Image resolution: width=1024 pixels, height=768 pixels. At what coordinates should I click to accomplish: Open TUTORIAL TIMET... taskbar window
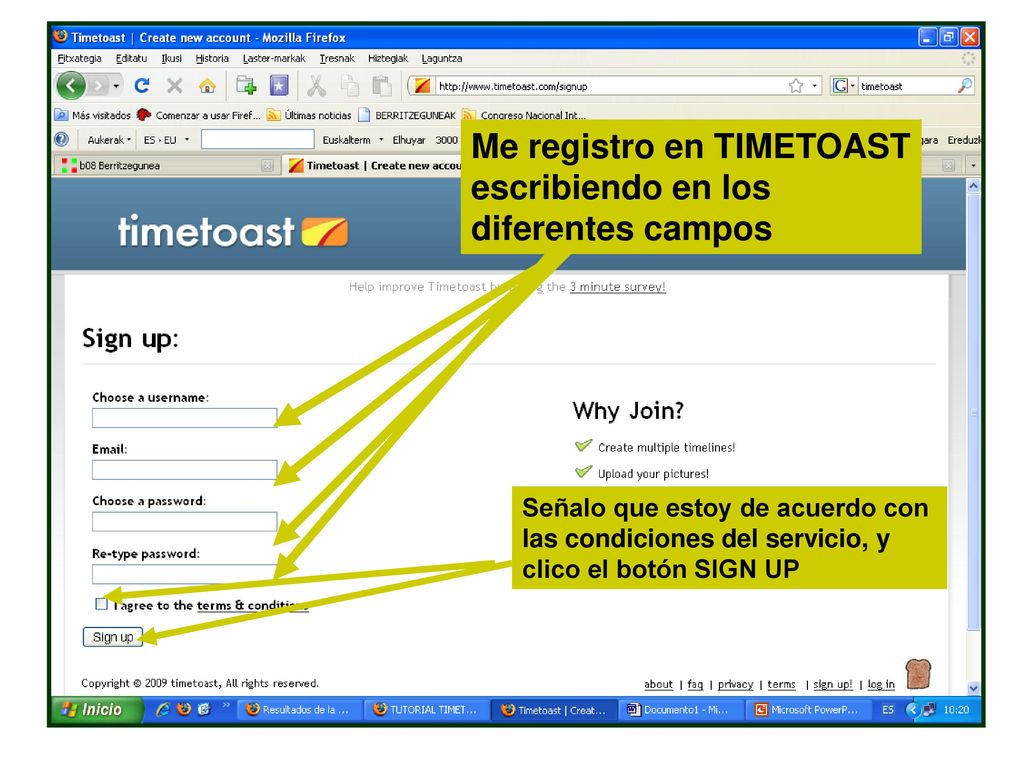pyautogui.click(x=427, y=710)
